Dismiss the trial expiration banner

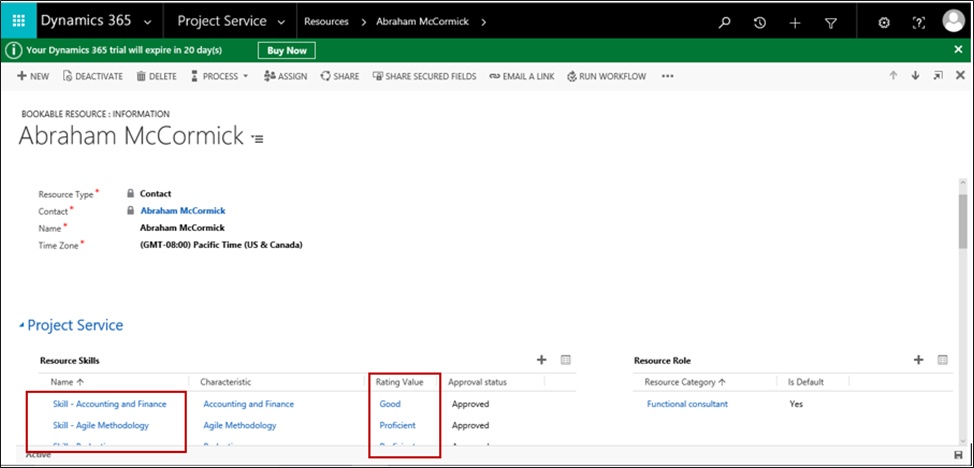(958, 49)
